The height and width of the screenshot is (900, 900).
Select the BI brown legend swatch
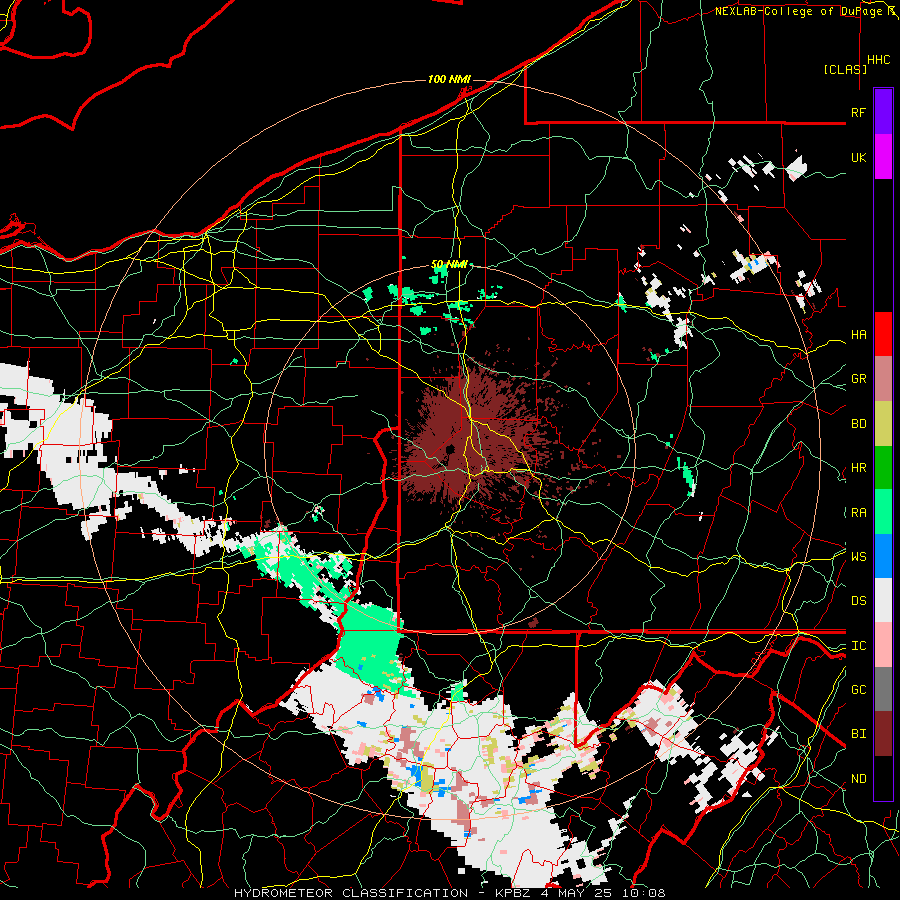[883, 734]
